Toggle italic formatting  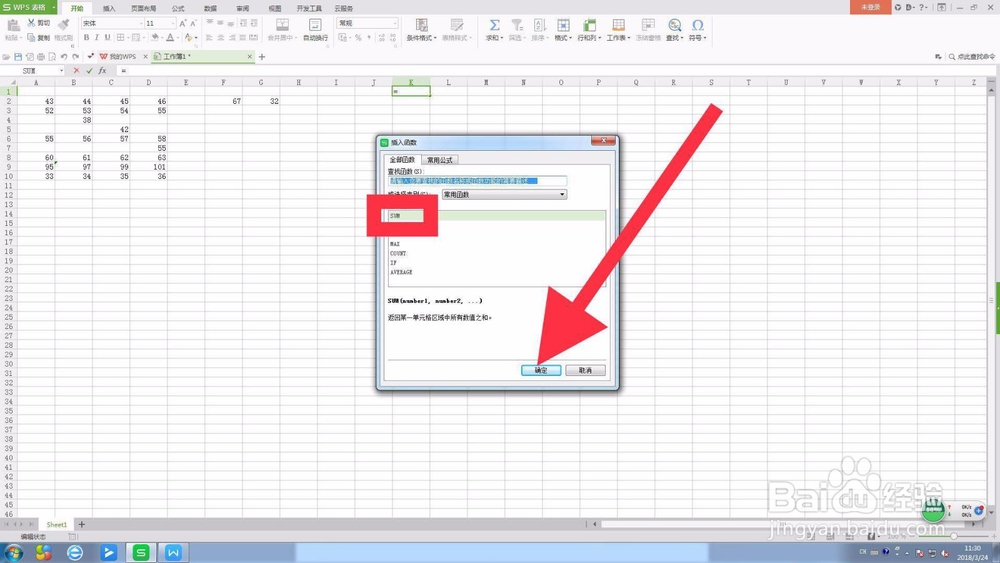click(96, 38)
